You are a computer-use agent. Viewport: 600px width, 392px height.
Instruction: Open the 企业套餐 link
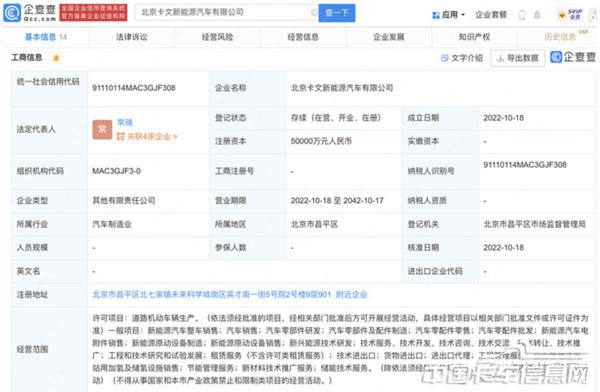491,15
